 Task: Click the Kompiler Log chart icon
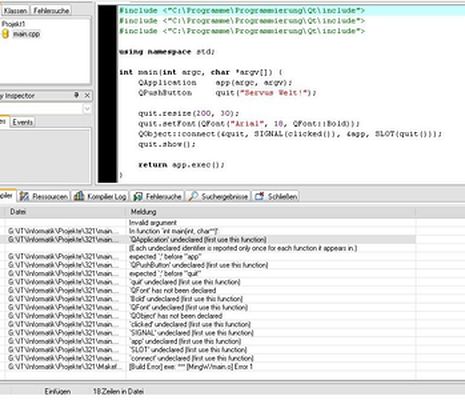[x=79, y=196]
